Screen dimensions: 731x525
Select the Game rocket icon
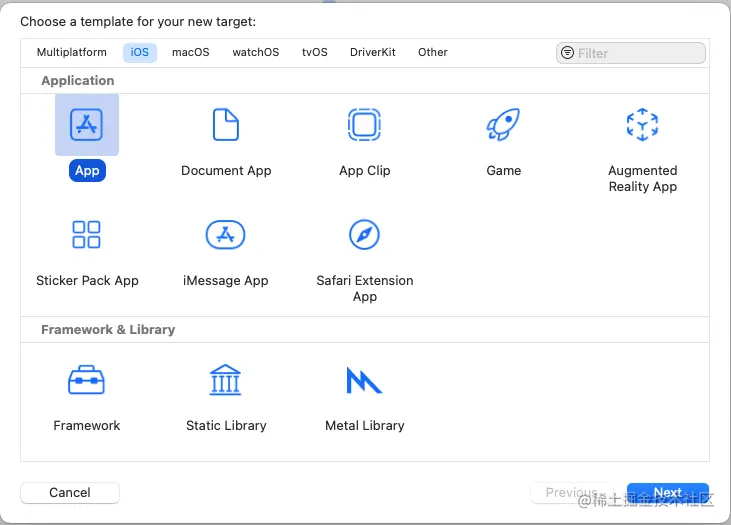(503, 124)
